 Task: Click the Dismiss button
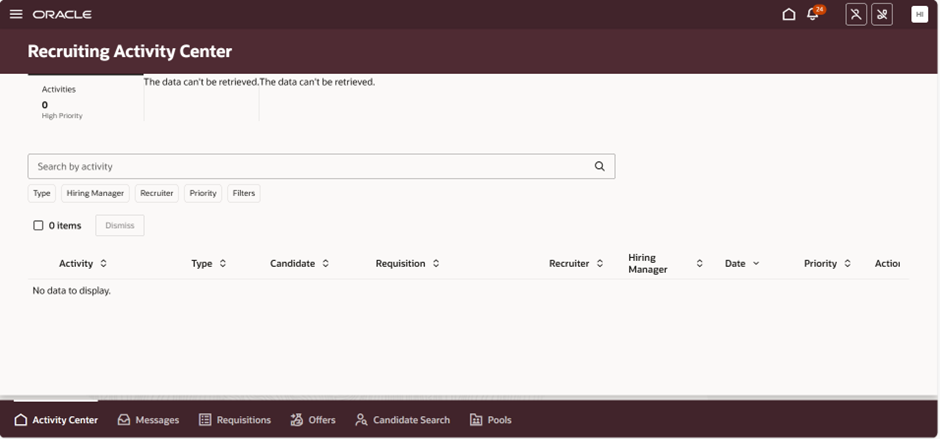pyautogui.click(x=120, y=225)
